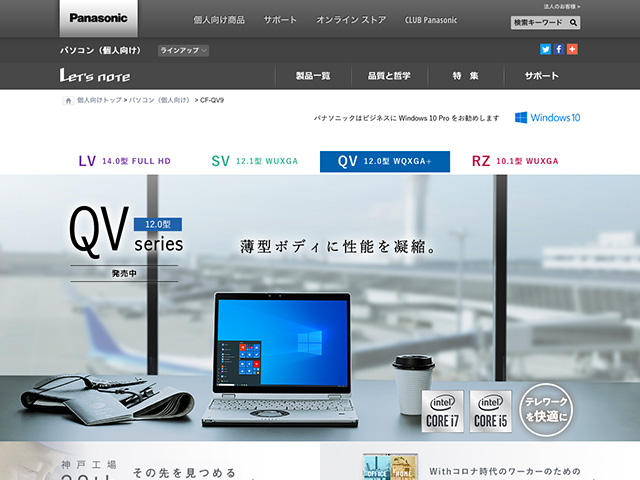Viewport: 640px width, 480px height.
Task: Click the QV laptop product image
Action: pyautogui.click(x=281, y=359)
